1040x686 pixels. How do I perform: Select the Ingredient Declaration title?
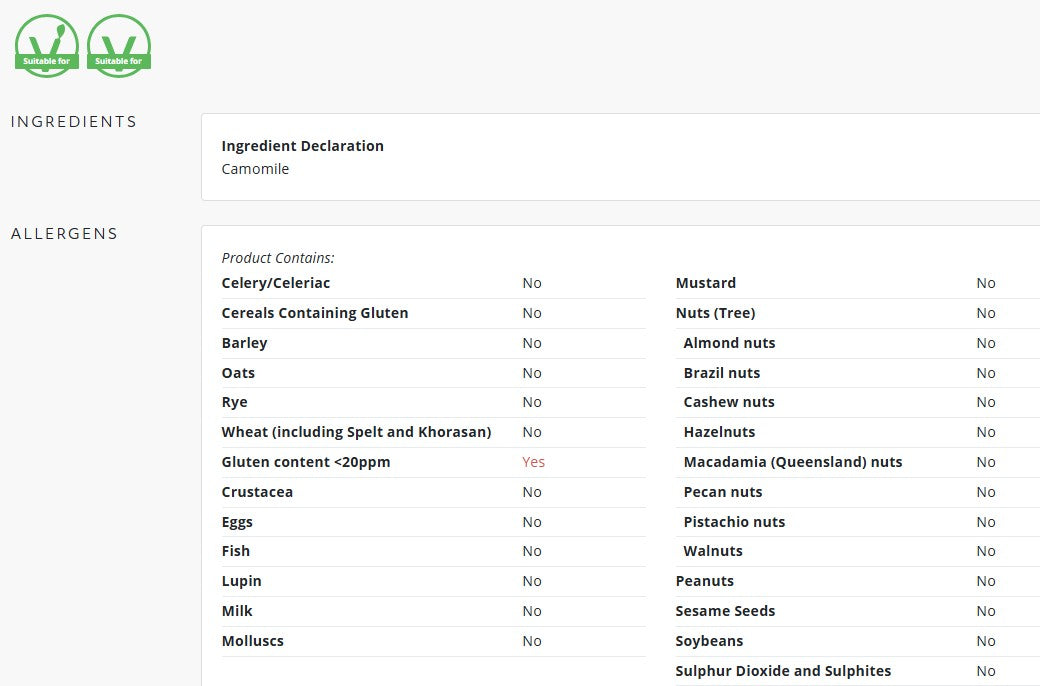[x=302, y=146]
